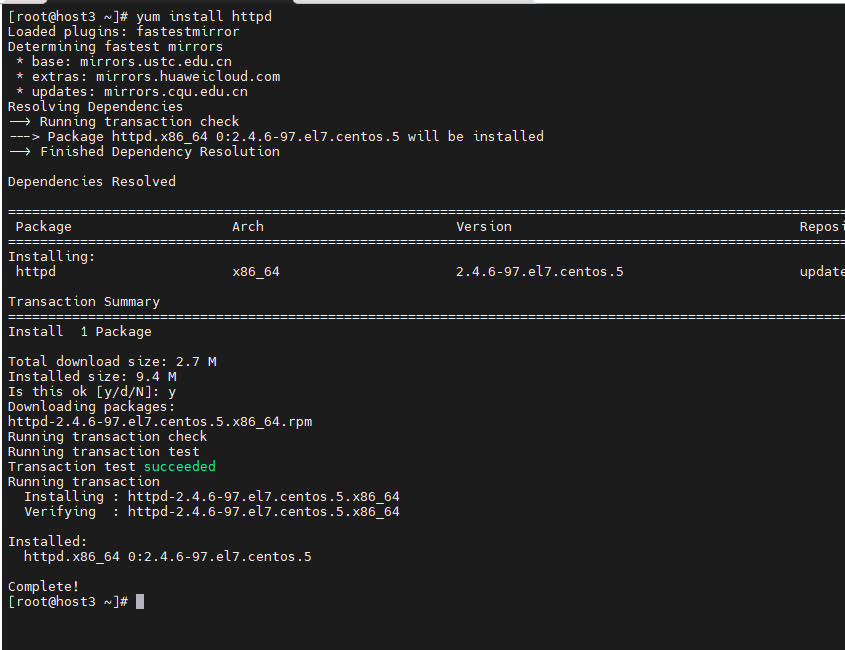Click version '2.4.6-97.el7.centos.5' in table row
The height and width of the screenshot is (650, 845).
539,272
